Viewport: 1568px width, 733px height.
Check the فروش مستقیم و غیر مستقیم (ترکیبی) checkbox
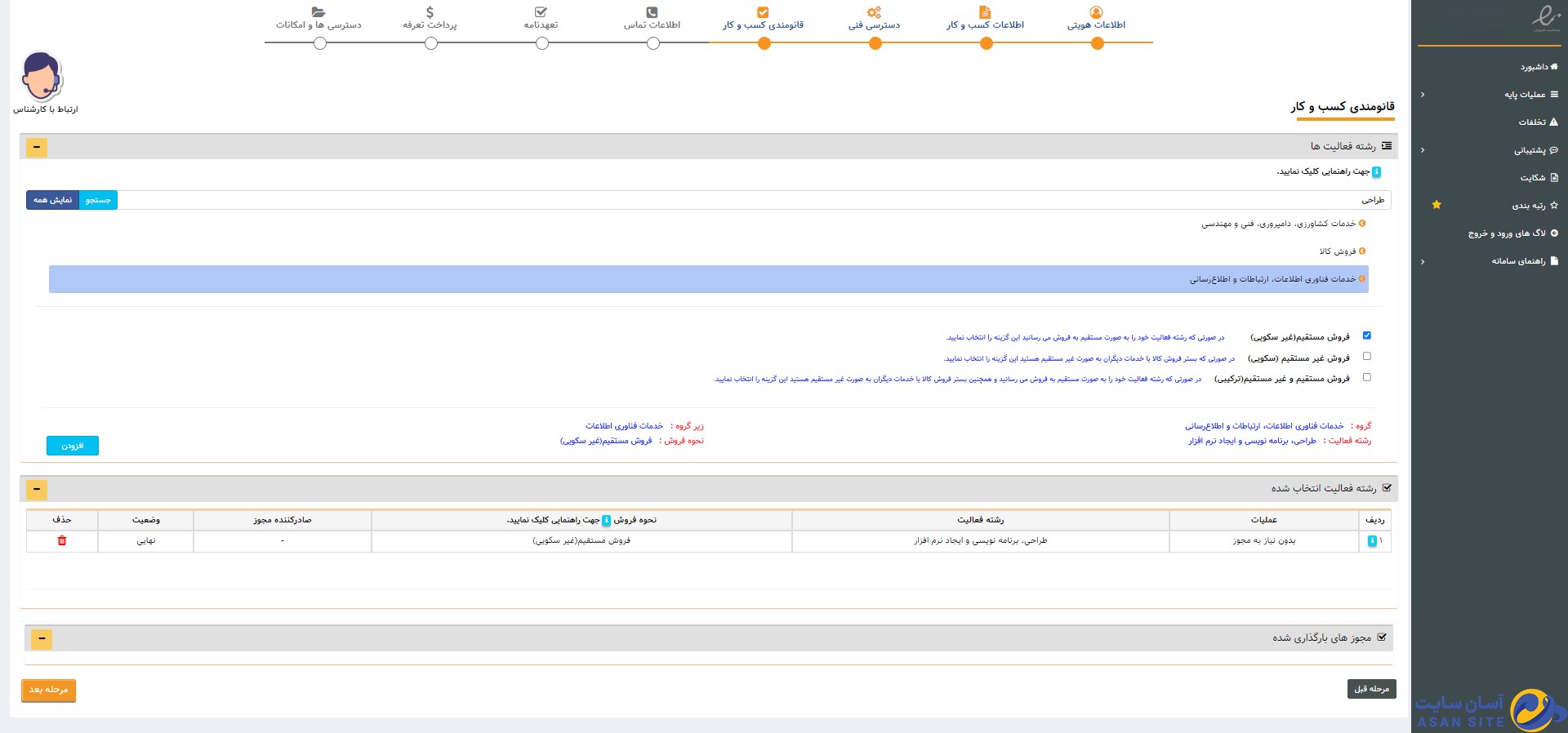[1366, 377]
